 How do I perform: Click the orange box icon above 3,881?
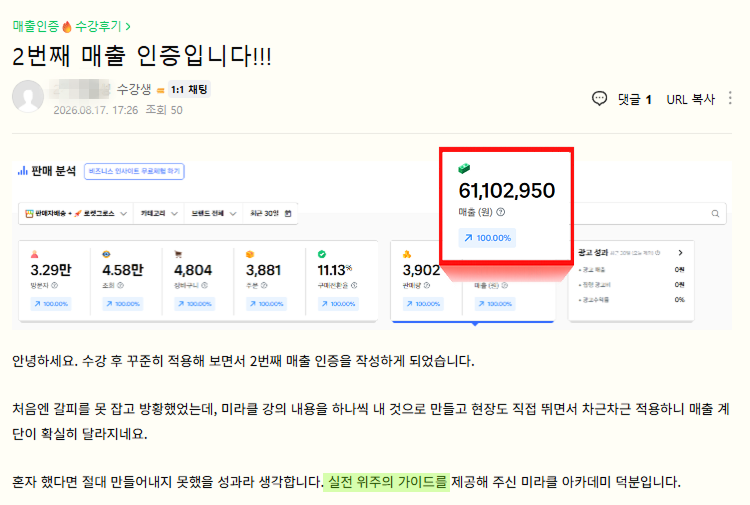click(250, 254)
